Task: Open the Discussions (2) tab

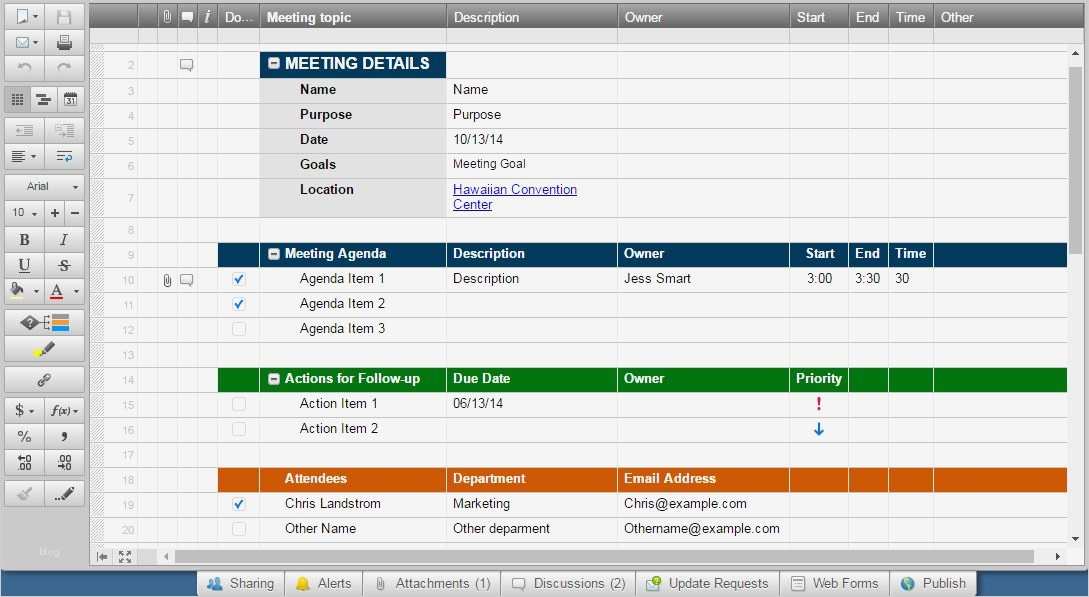Action: coord(569,583)
